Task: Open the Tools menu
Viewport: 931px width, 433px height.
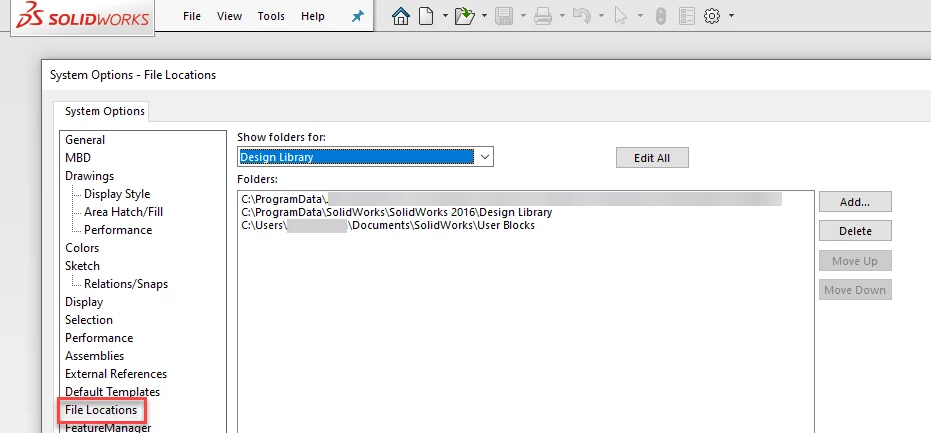Action: point(271,16)
